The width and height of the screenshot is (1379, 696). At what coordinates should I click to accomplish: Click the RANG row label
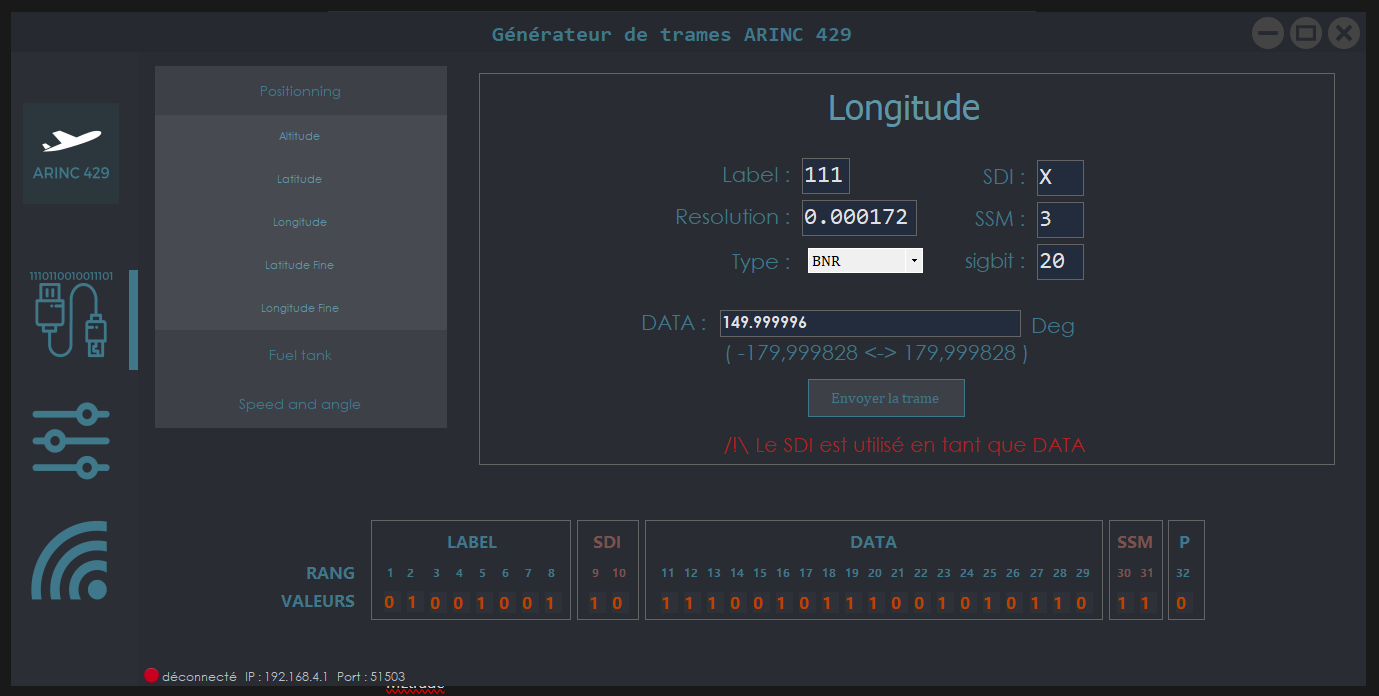[330, 573]
